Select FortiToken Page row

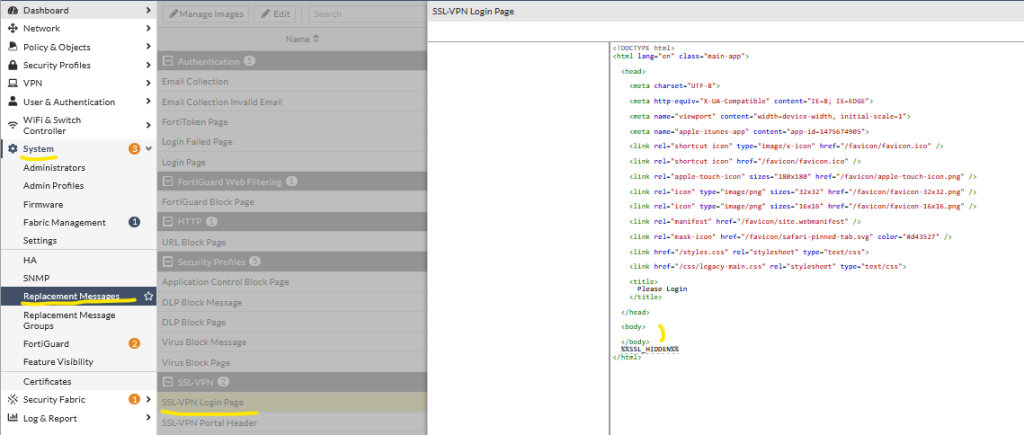(292, 122)
